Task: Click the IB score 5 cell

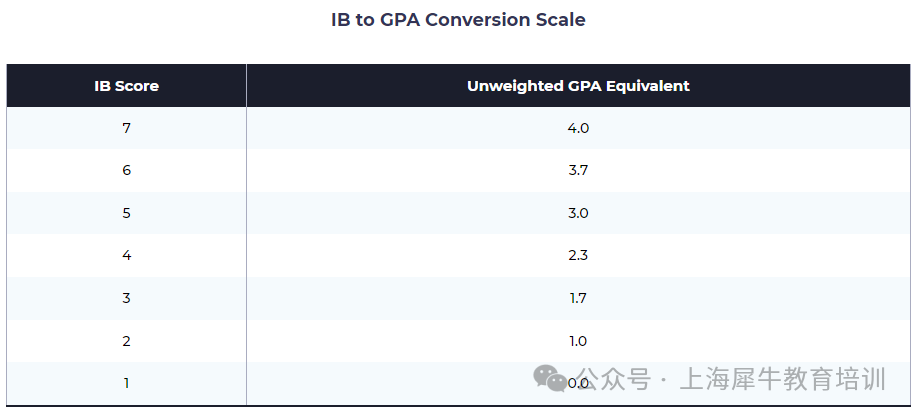Action: pos(126,213)
